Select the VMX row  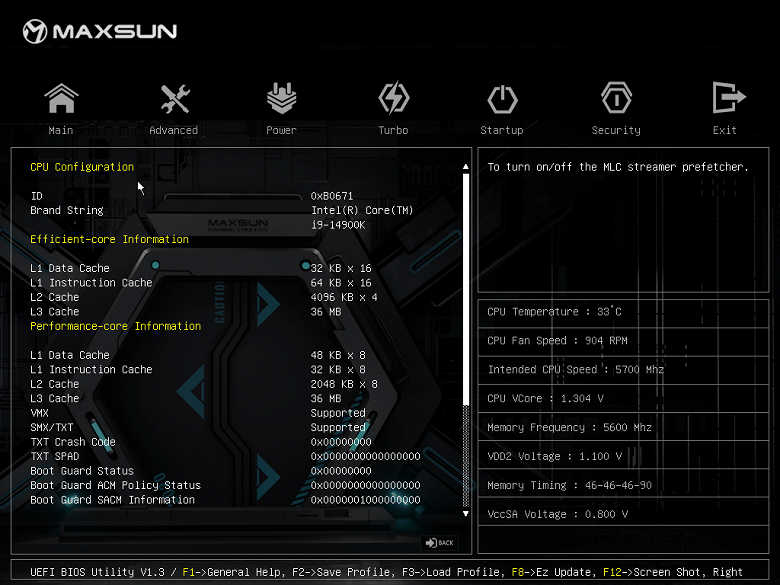point(198,413)
